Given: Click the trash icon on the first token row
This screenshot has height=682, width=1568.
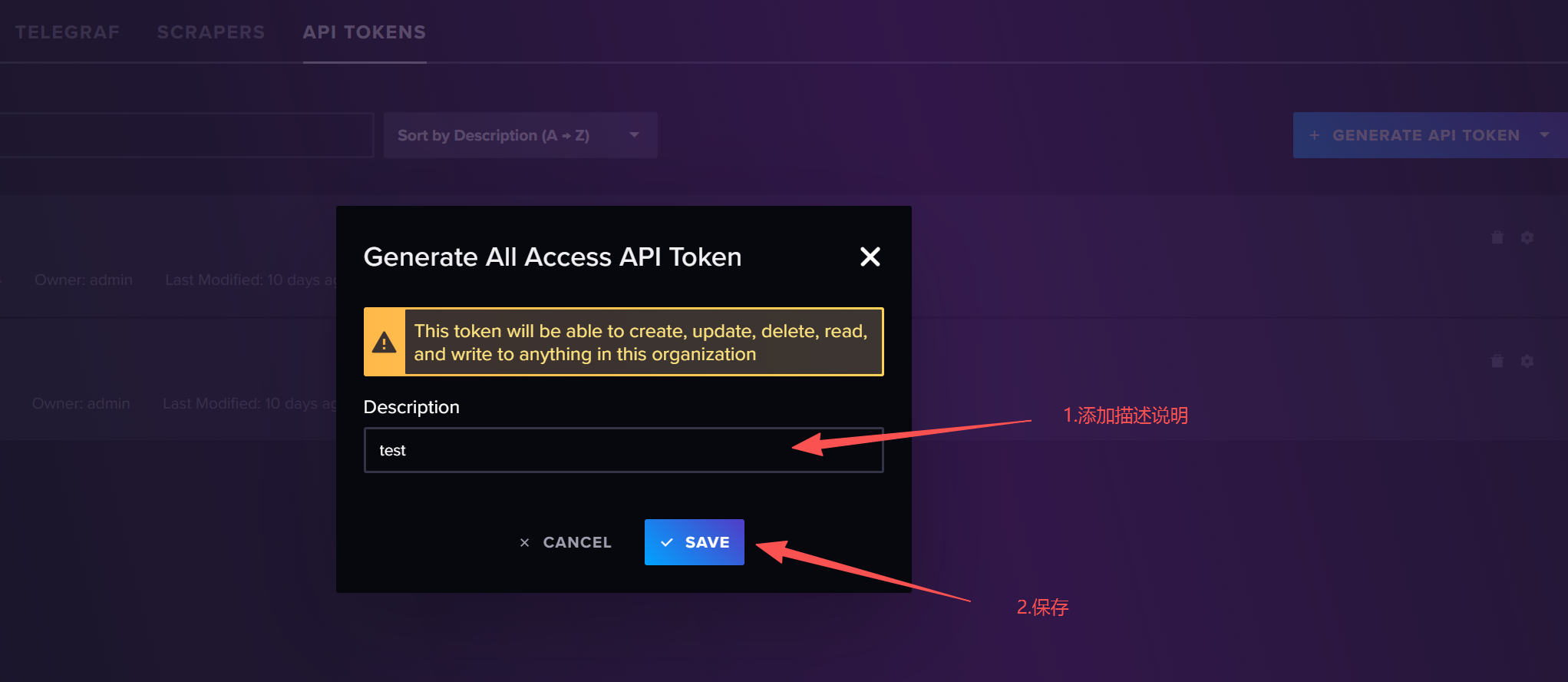Looking at the screenshot, I should pyautogui.click(x=1497, y=238).
